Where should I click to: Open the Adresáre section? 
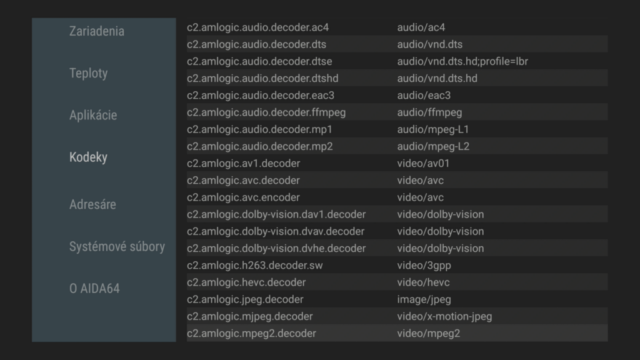93,204
